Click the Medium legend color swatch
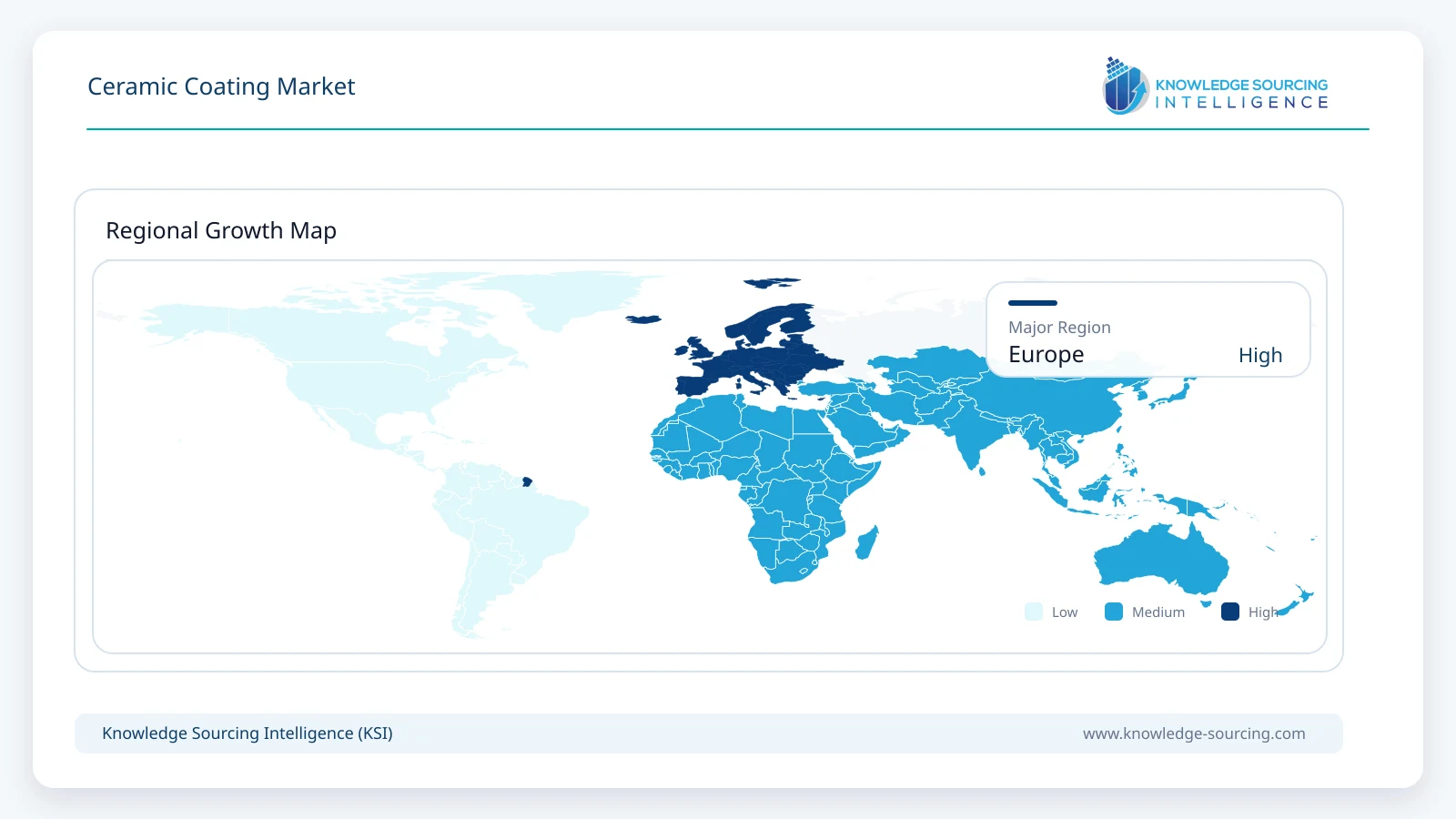The height and width of the screenshot is (819, 1456). 1114,612
